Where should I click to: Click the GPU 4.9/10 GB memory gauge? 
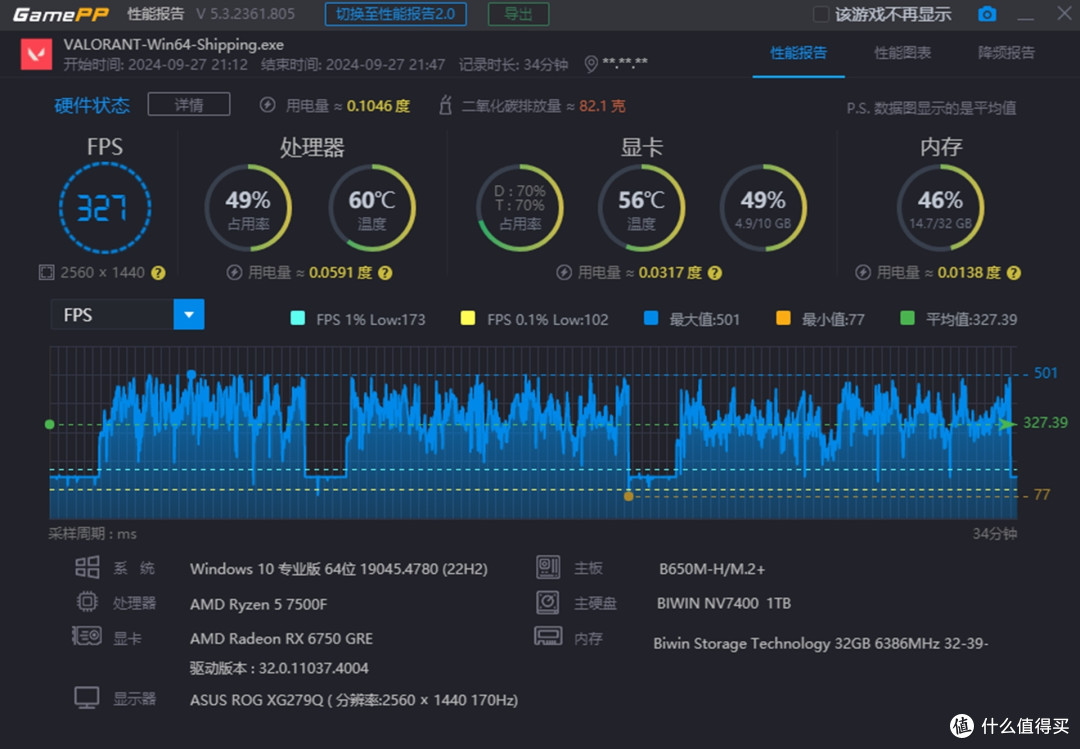(x=763, y=207)
